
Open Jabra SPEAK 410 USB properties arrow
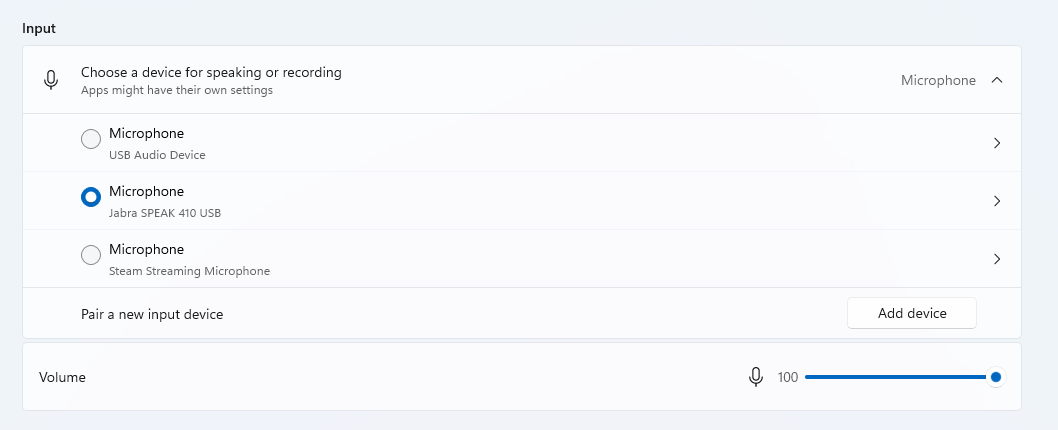pyautogui.click(x=996, y=201)
